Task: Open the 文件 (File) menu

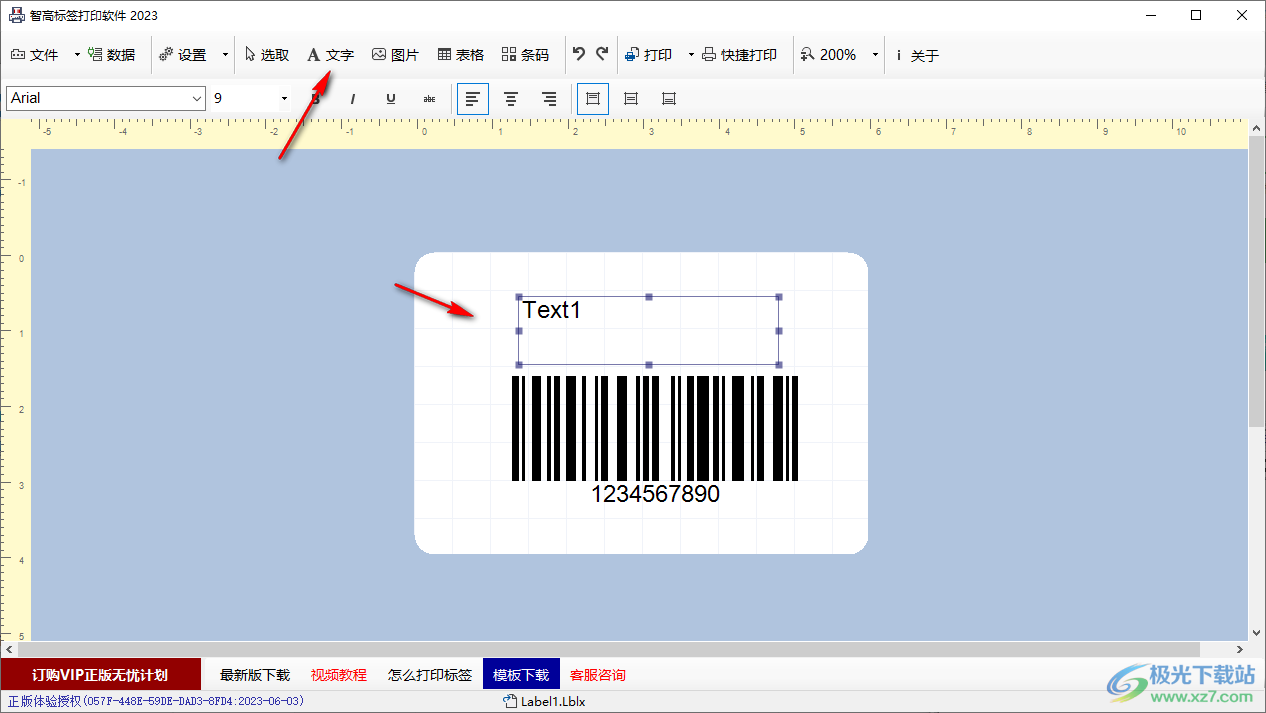Action: pos(35,55)
